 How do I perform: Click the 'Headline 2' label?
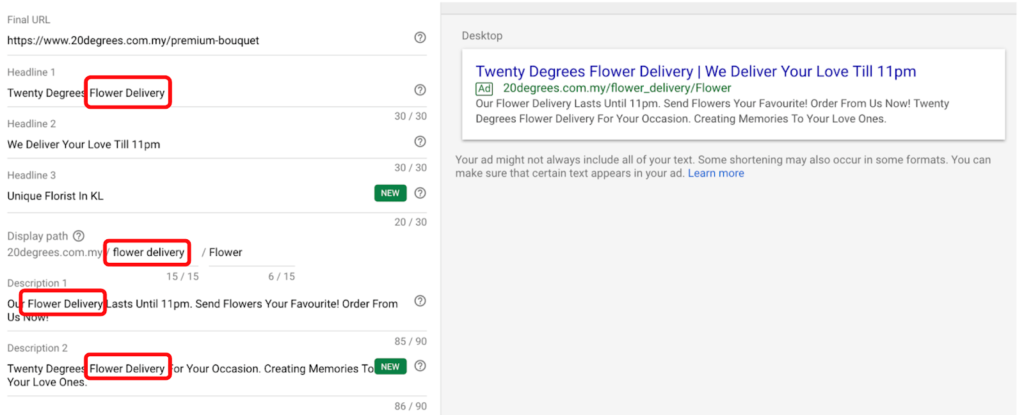(31, 124)
